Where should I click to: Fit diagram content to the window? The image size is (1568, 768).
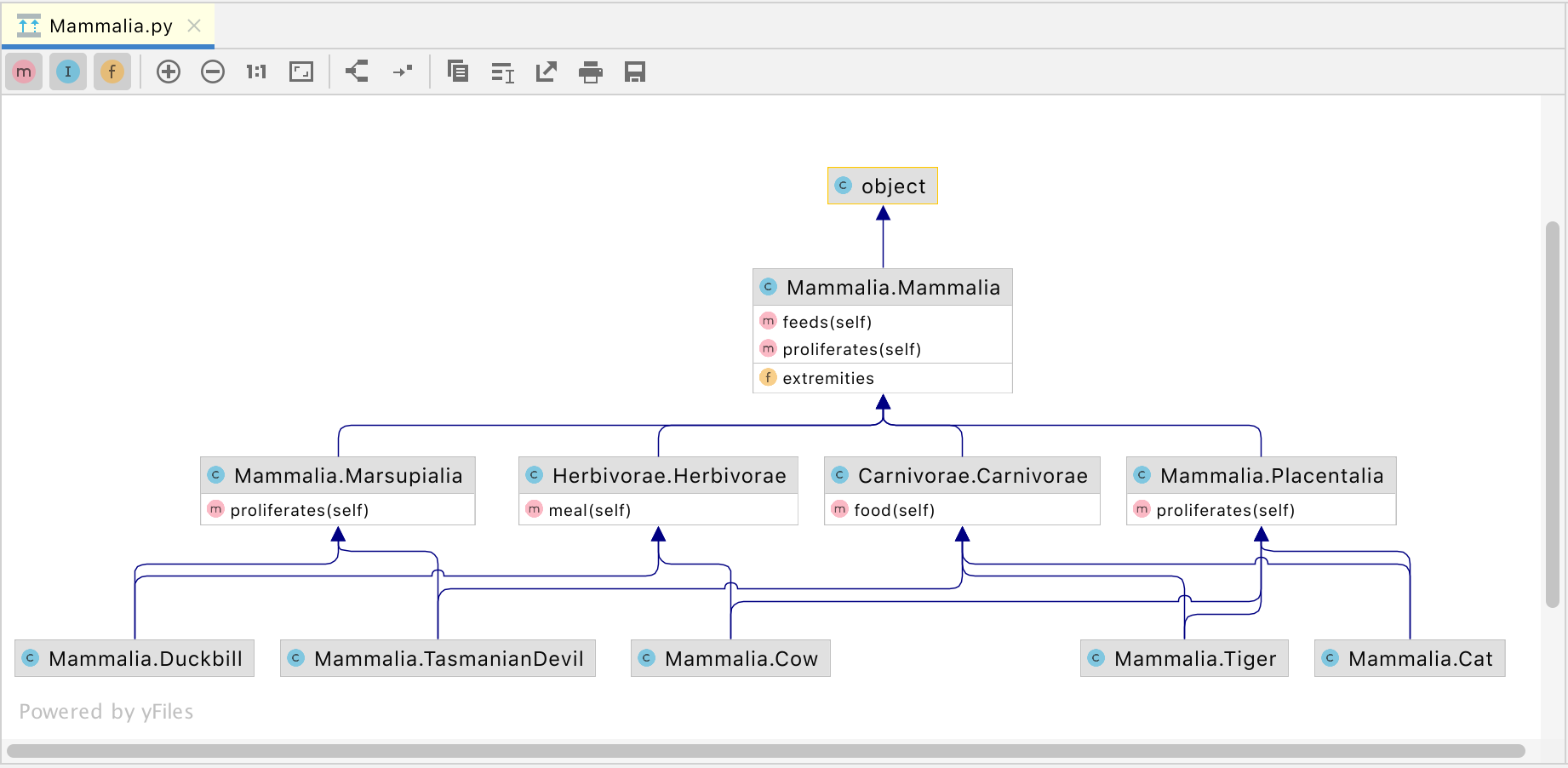301,72
